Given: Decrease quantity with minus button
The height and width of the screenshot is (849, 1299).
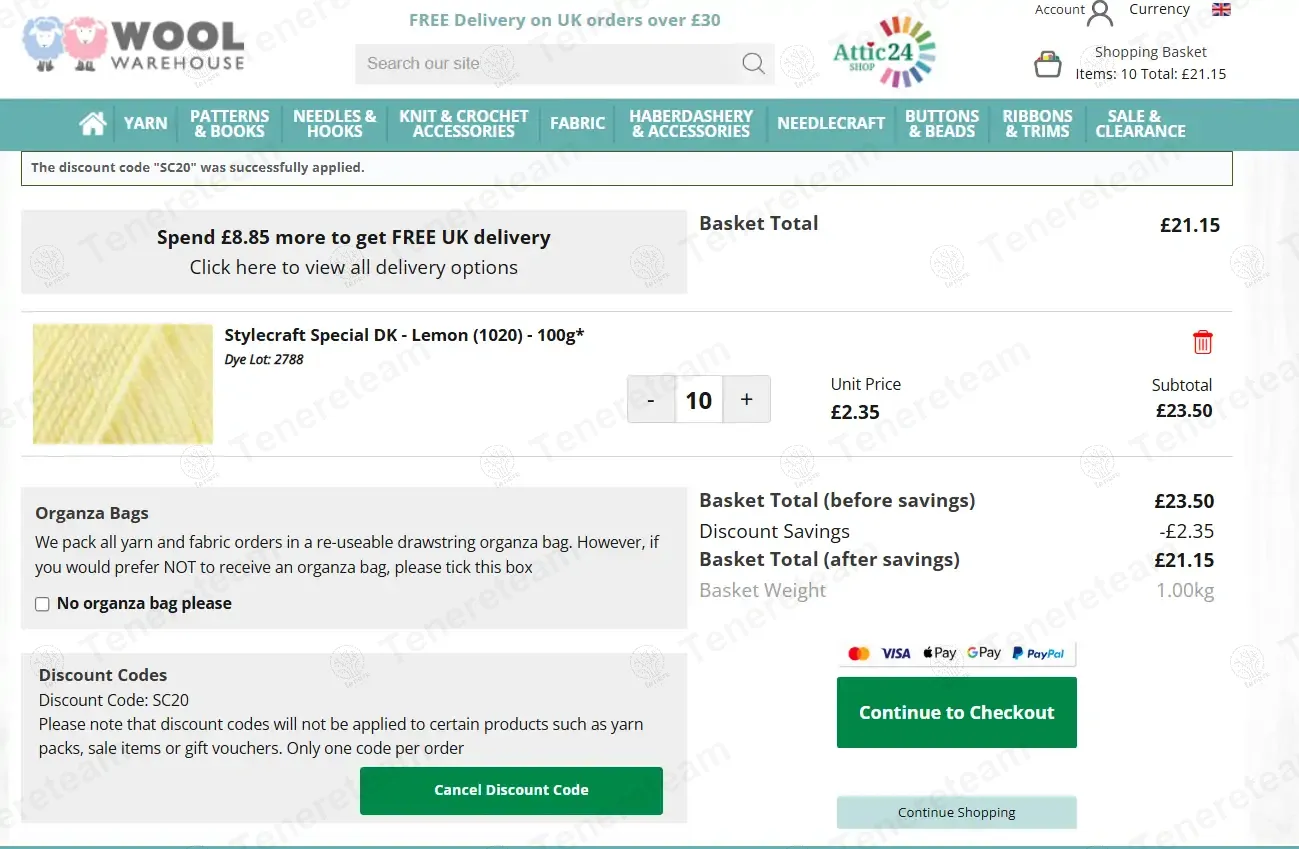Looking at the screenshot, I should 651,400.
